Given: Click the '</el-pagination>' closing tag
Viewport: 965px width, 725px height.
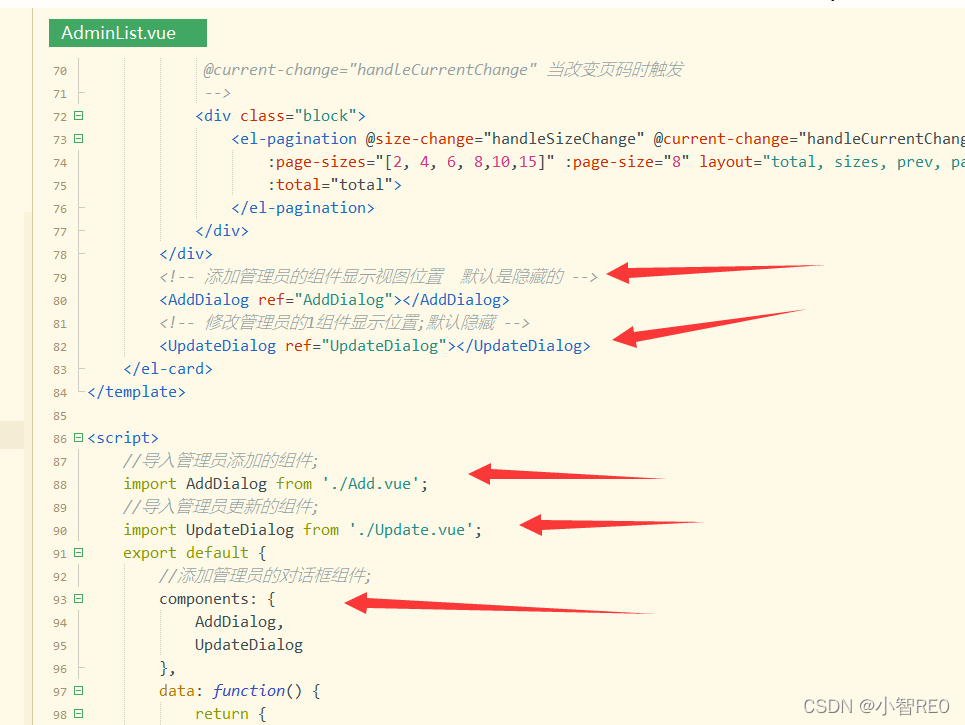Looking at the screenshot, I should coord(303,208).
